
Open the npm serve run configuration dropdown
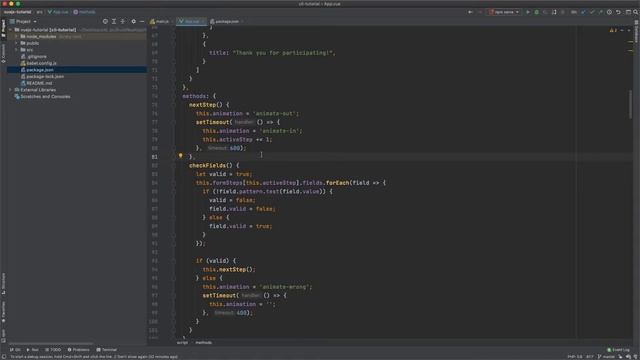pyautogui.click(x=504, y=12)
